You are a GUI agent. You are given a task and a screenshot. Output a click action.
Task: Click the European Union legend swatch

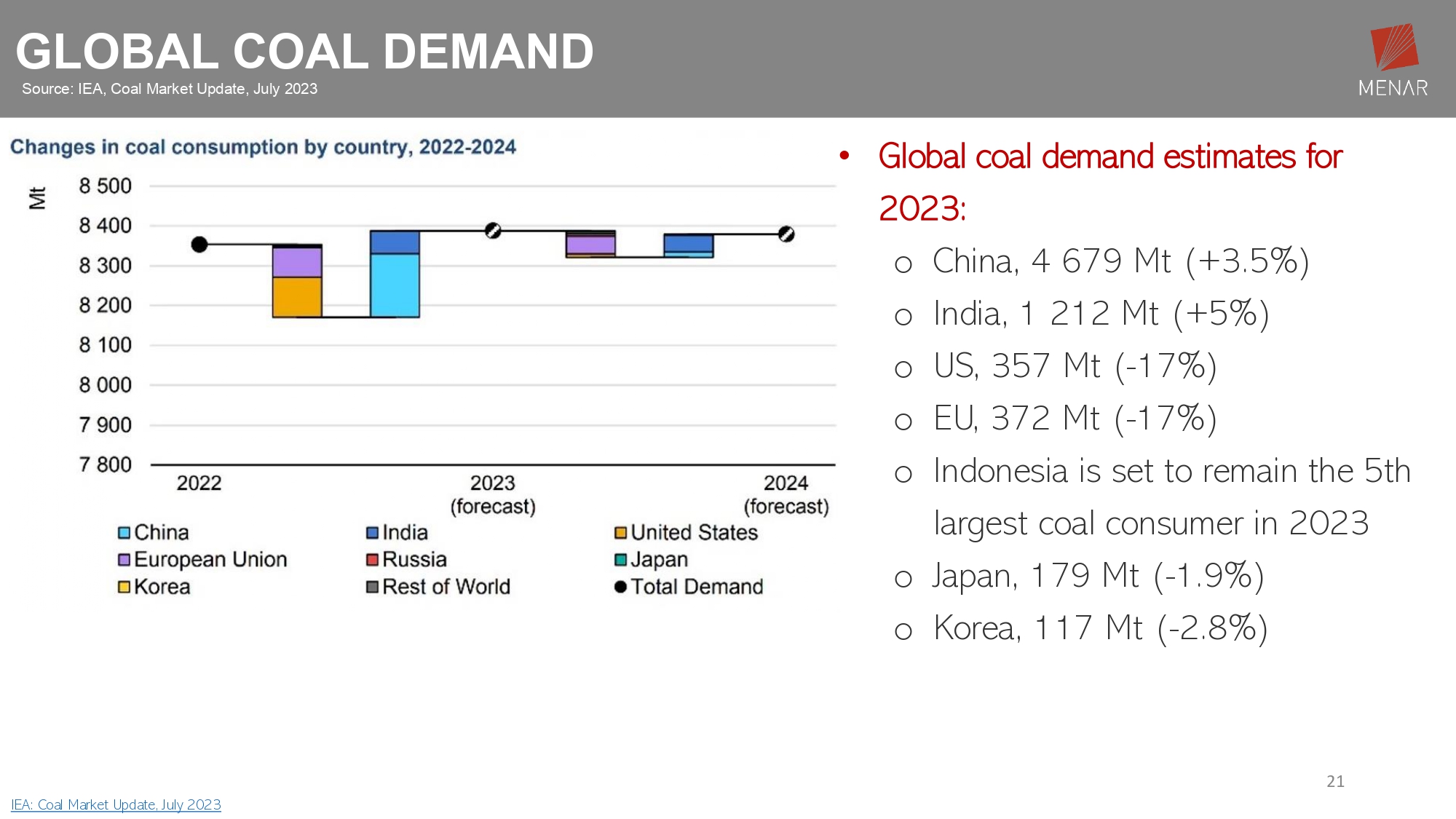[x=124, y=560]
